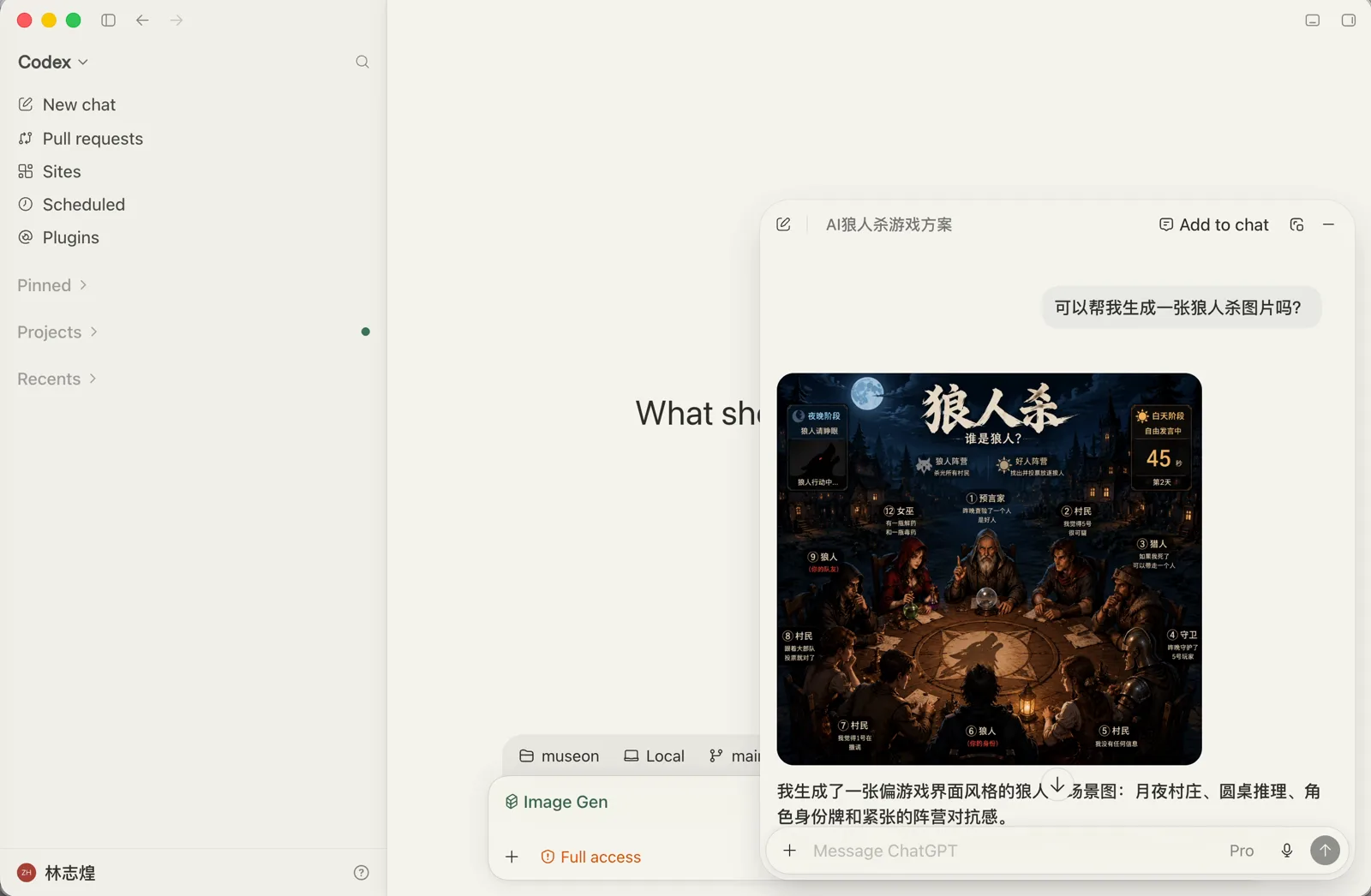The height and width of the screenshot is (896, 1371).
Task: Expand the Pinned section
Action: click(x=52, y=285)
